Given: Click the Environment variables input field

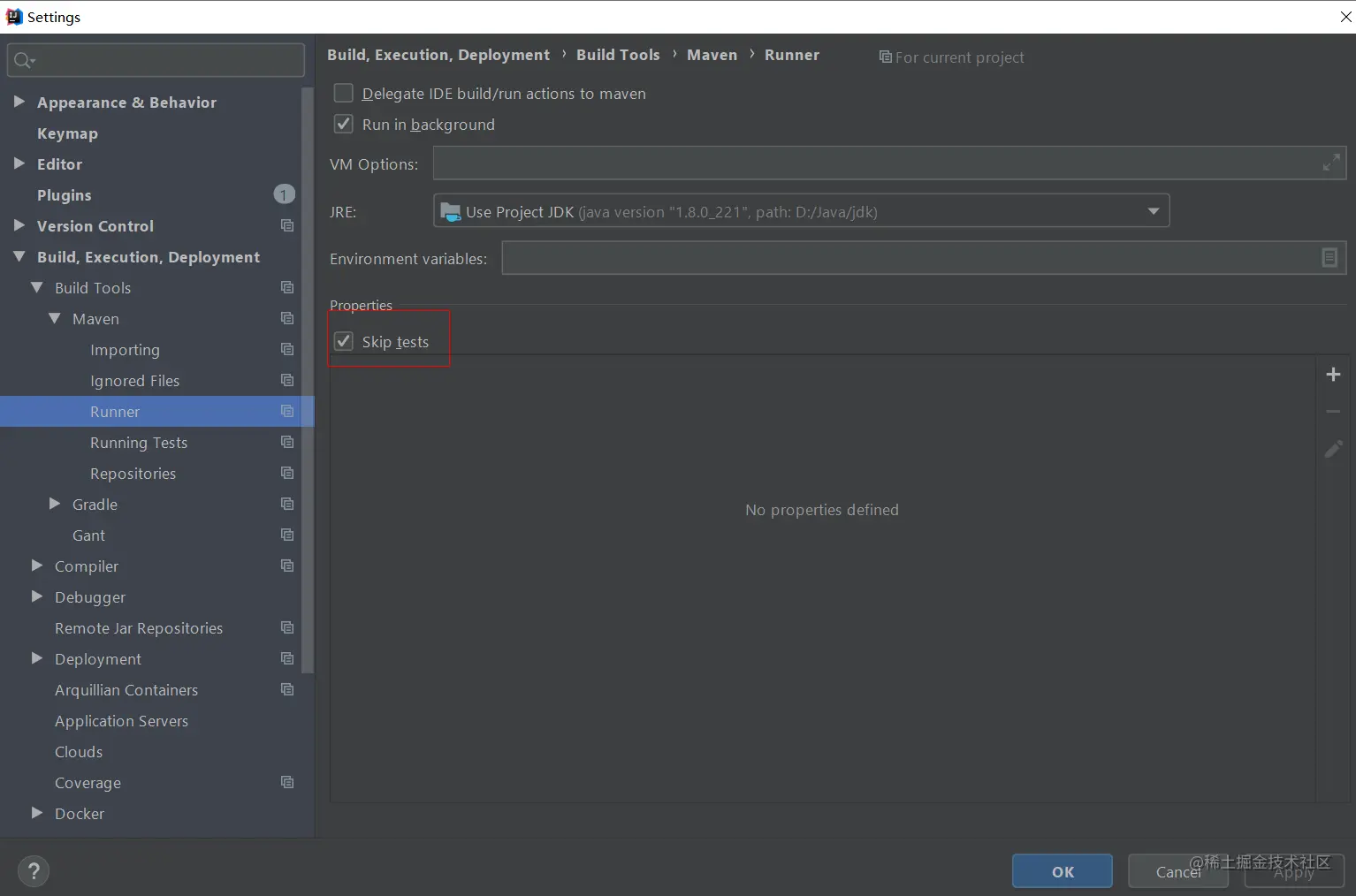Looking at the screenshot, I should (924, 258).
